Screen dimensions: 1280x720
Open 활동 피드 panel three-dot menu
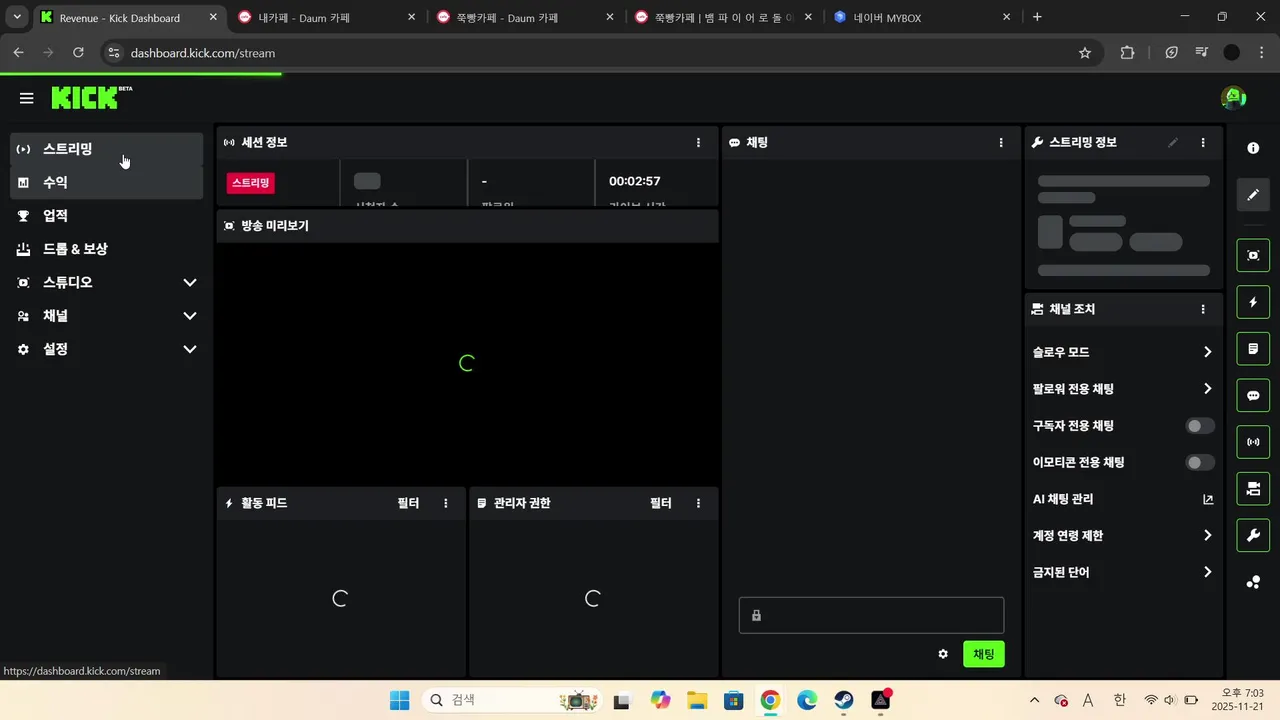point(446,503)
